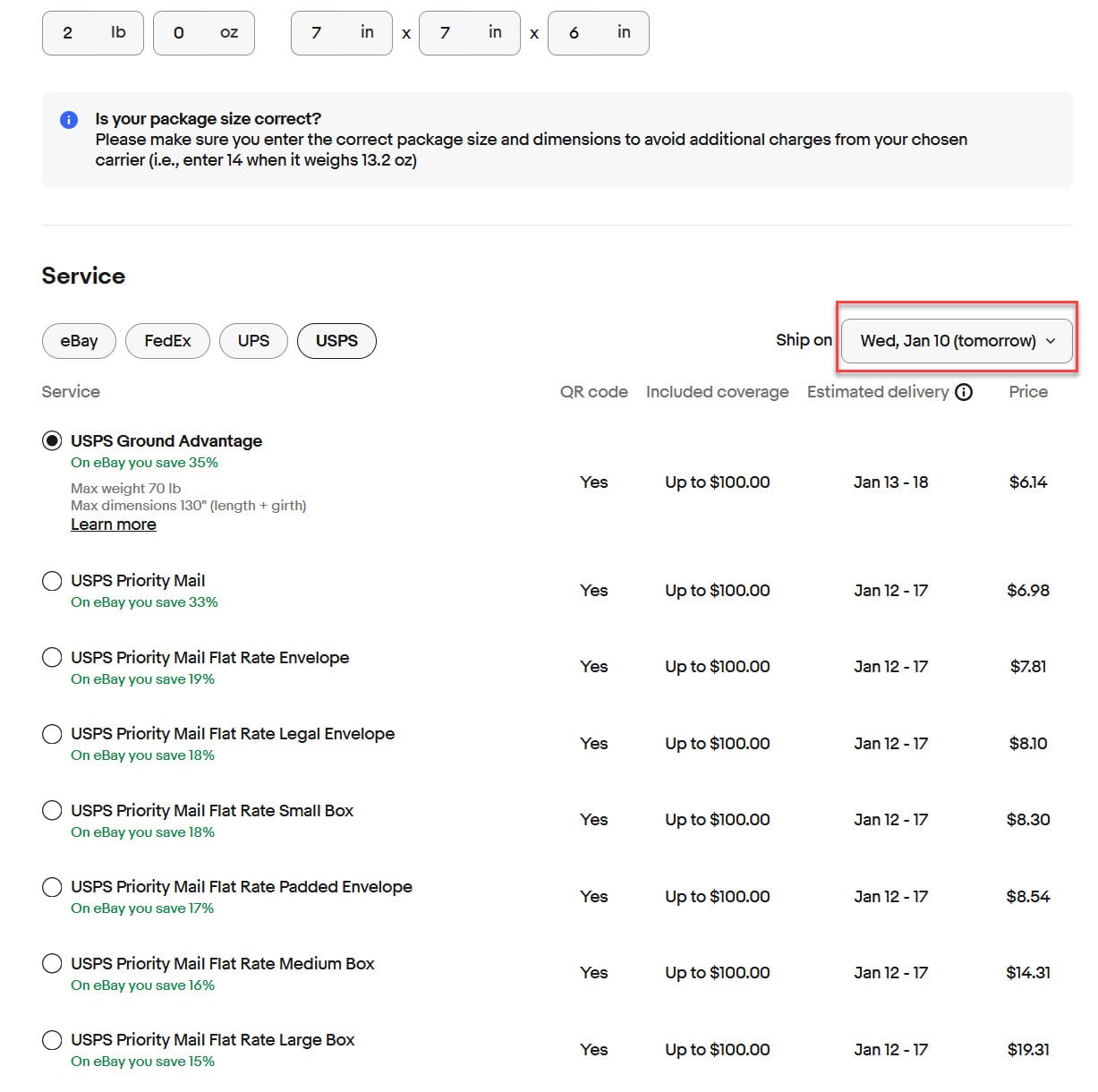Click the QR code Yes for Medium Box
This screenshot has height=1092, width=1098.
click(594, 973)
